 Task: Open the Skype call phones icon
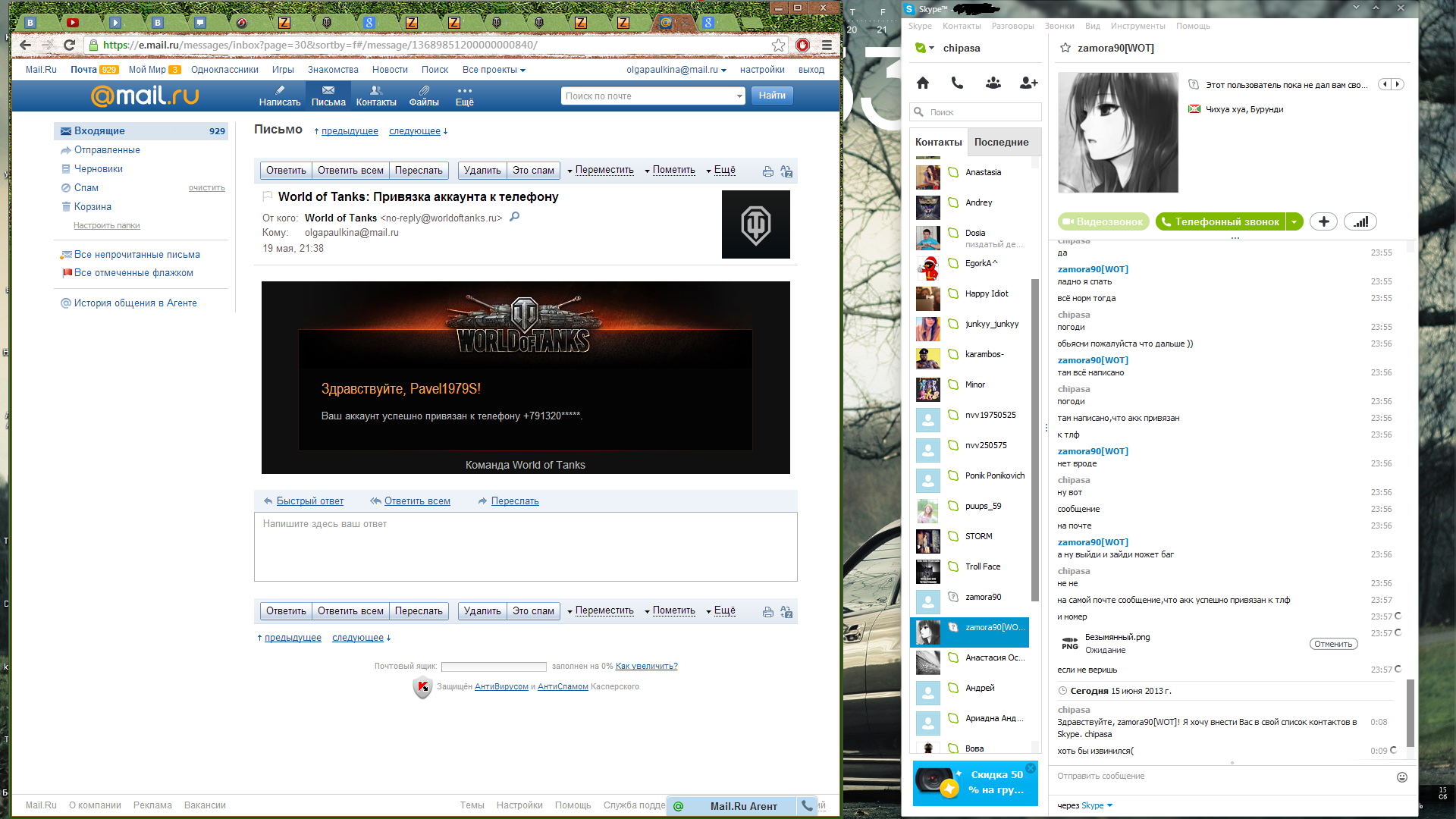(x=958, y=83)
